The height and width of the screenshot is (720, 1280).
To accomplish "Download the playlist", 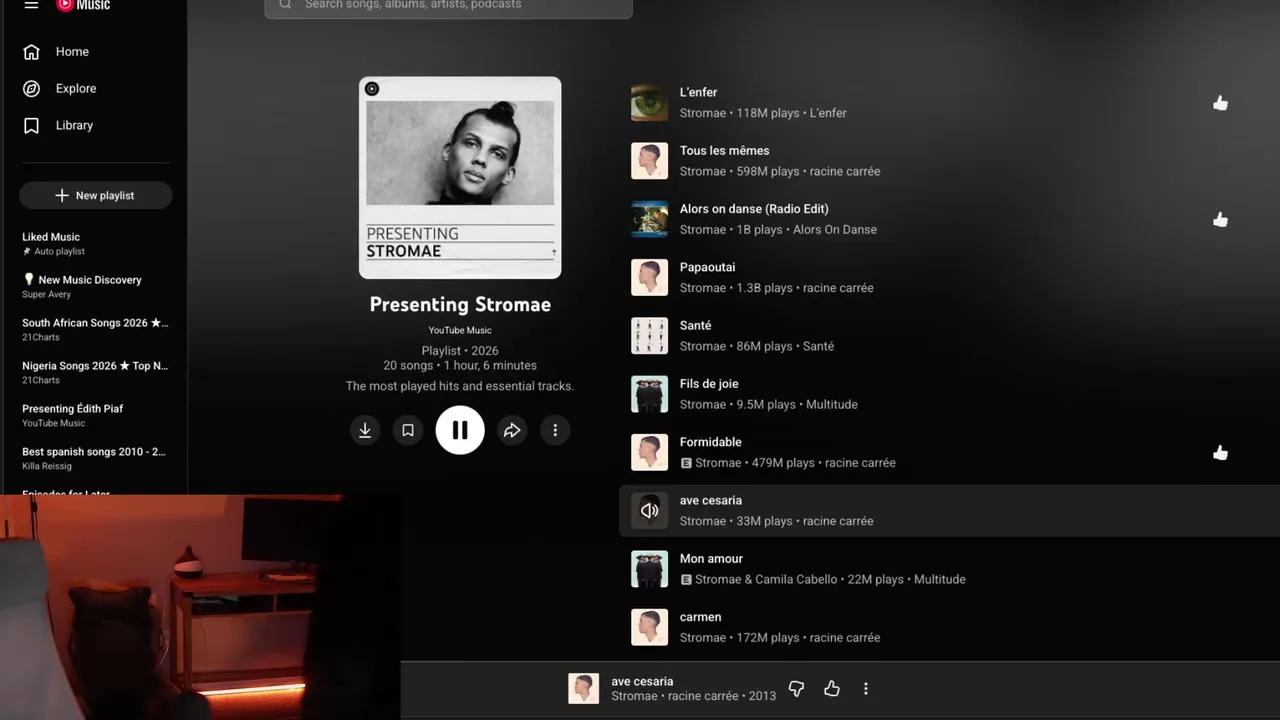I will click(365, 430).
